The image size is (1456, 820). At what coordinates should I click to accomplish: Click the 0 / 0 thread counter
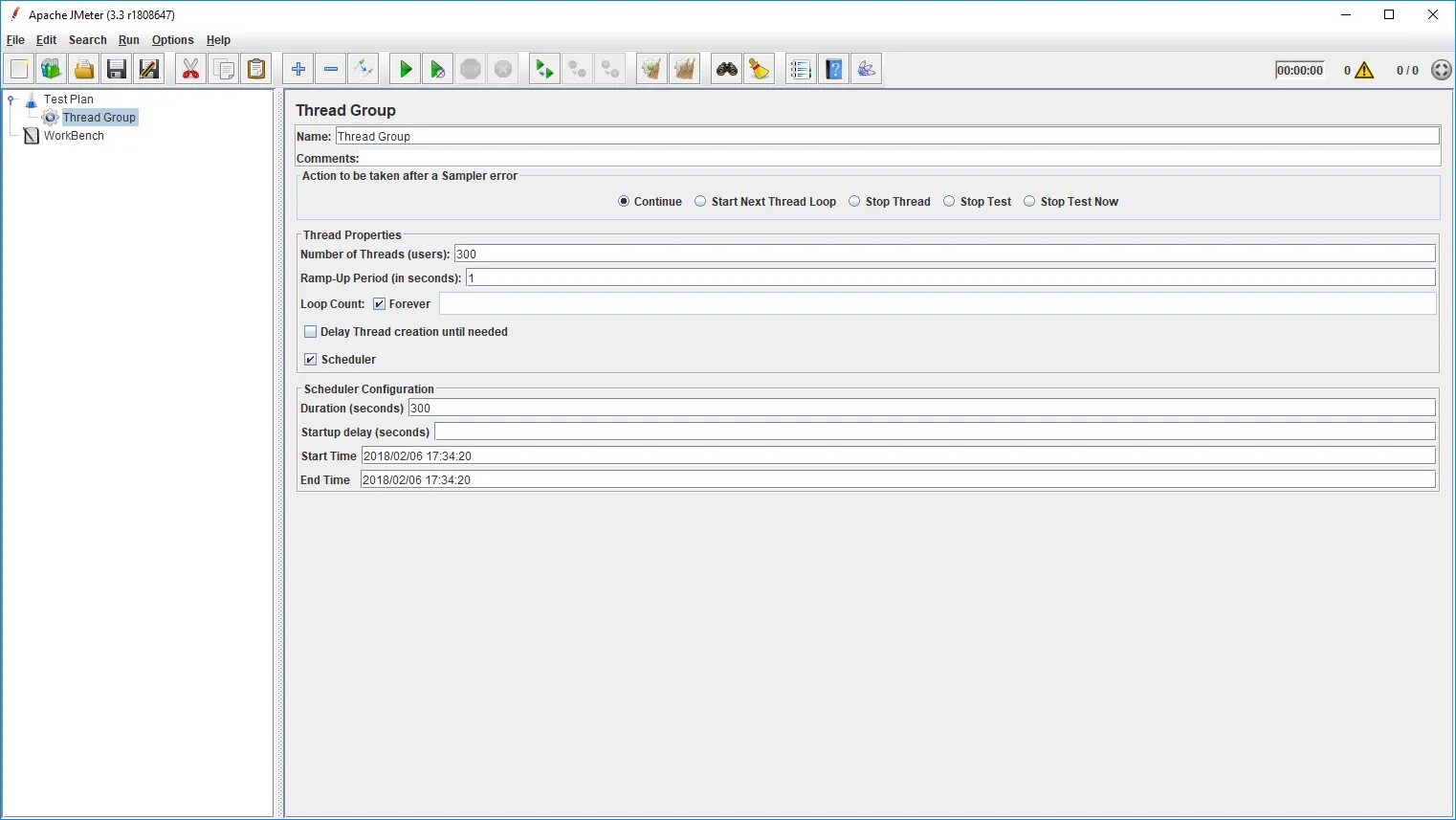point(1407,71)
